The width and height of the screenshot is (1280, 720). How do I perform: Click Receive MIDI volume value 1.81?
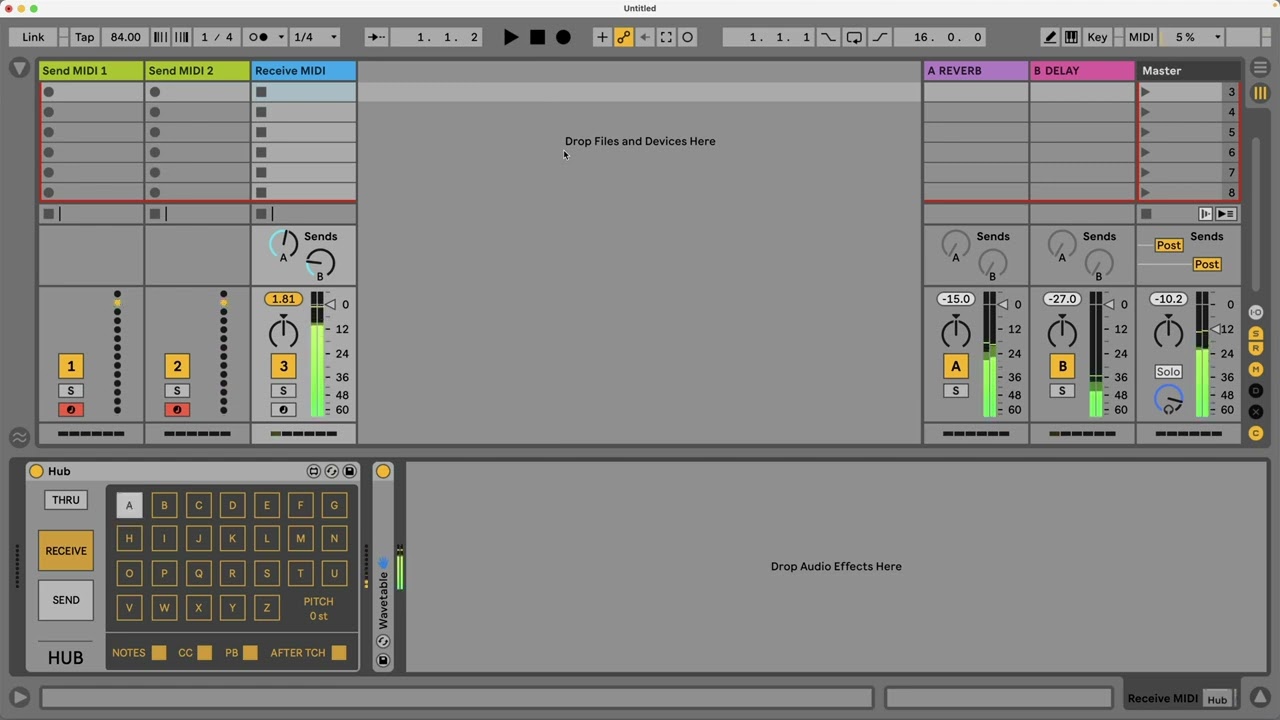[283, 299]
